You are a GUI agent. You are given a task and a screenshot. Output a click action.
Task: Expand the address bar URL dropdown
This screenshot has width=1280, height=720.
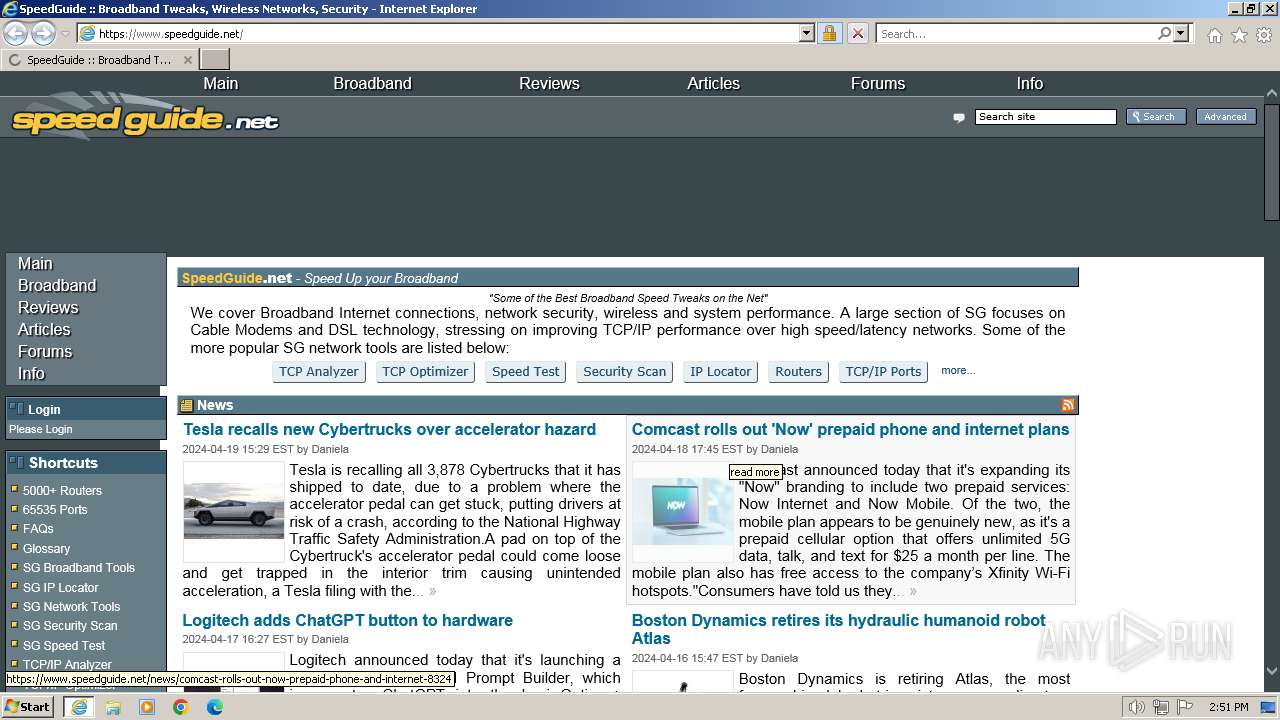pyautogui.click(x=807, y=33)
